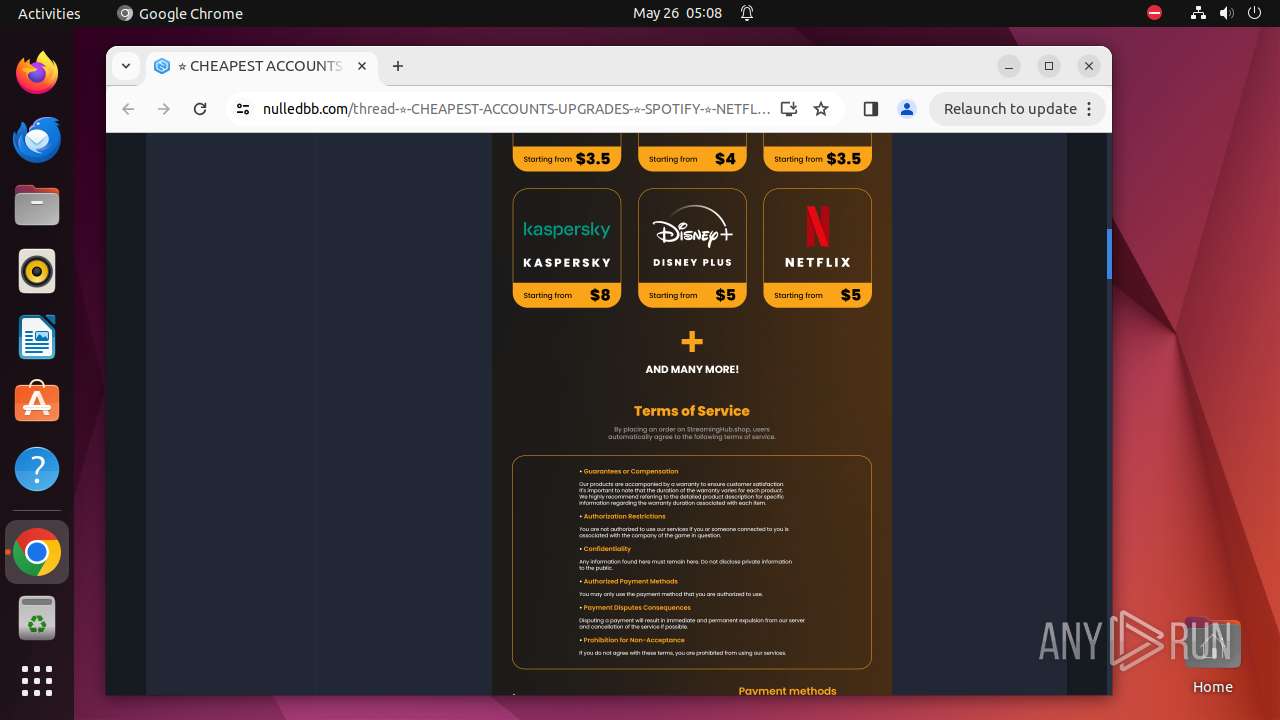Click the Terms of Service heading
Image resolution: width=1280 pixels, height=720 pixels.
(692, 411)
